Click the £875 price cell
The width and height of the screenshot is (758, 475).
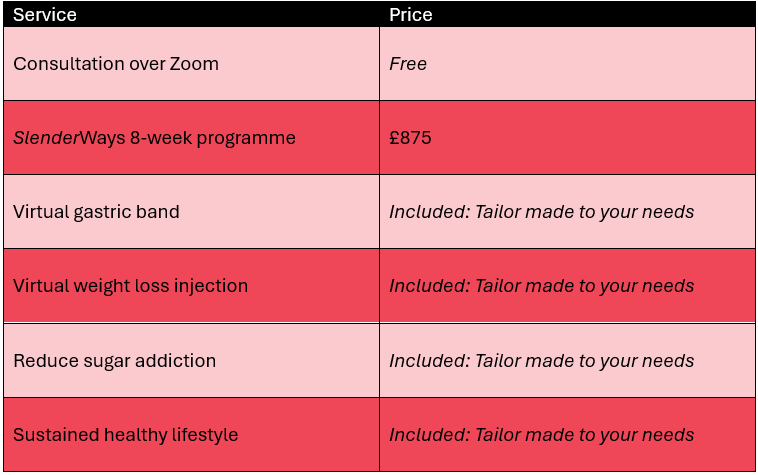[x=410, y=138]
